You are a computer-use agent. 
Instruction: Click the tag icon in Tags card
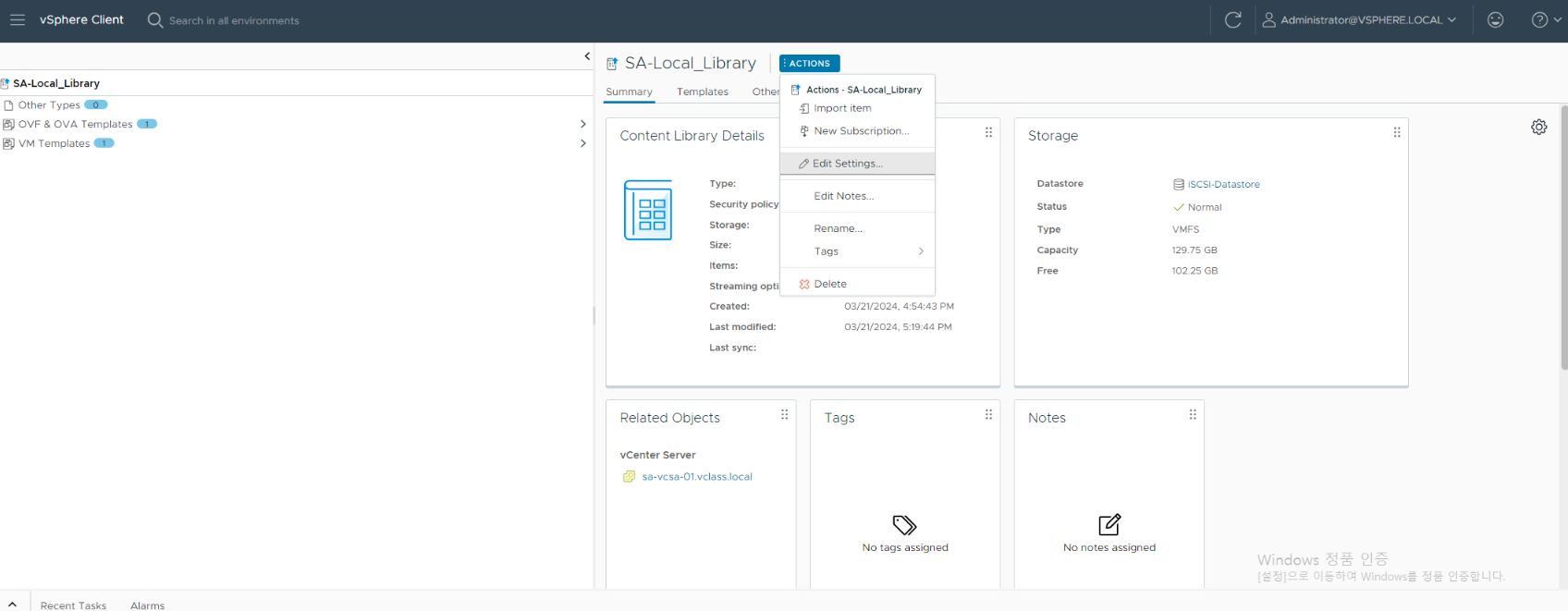904,525
